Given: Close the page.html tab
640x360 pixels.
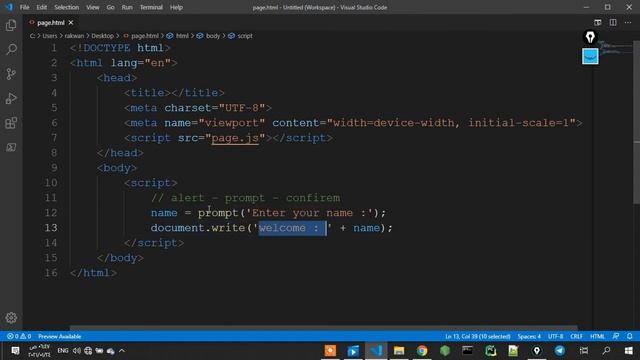Looking at the screenshot, I should coord(71,22).
